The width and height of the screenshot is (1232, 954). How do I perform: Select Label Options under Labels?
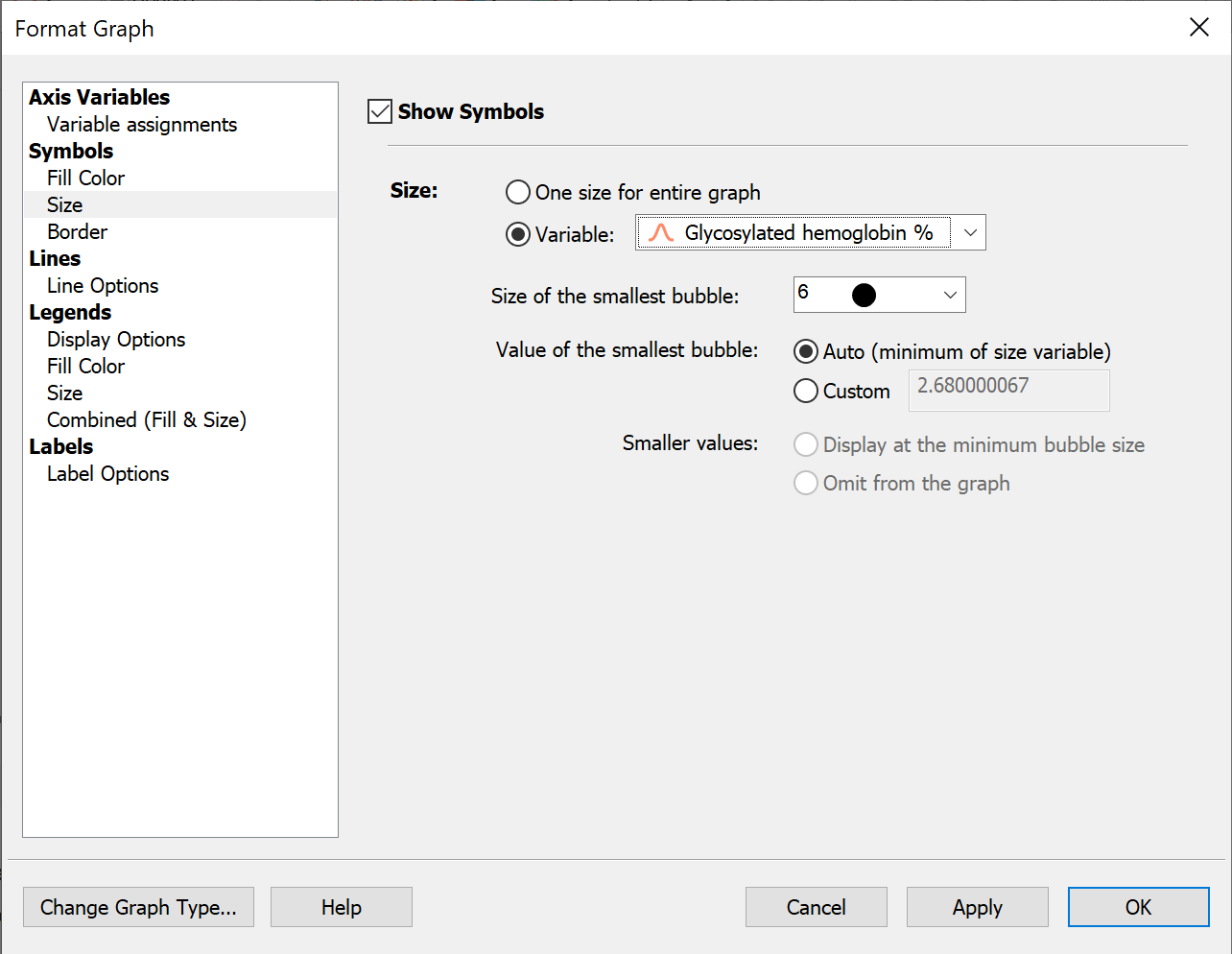click(107, 473)
